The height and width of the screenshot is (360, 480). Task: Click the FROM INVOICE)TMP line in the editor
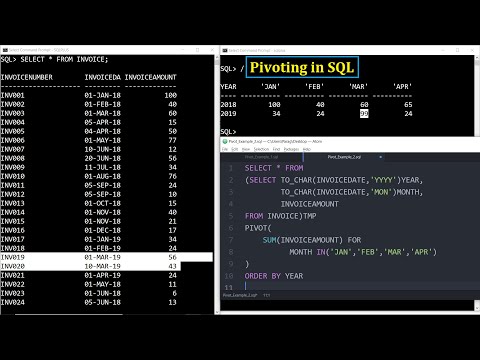tap(281, 216)
